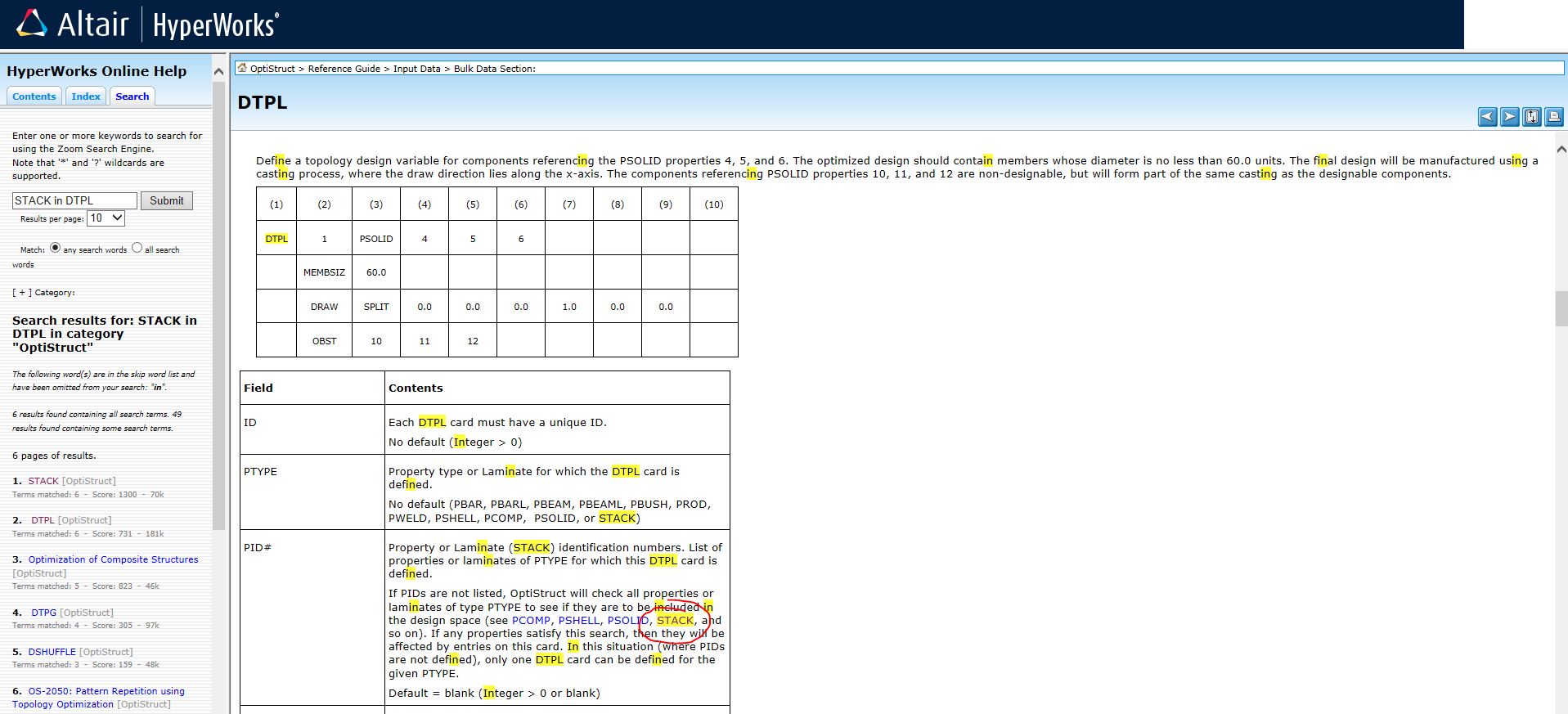This screenshot has width=1568, height=714.
Task: Click the home icon in breadcrumb bar
Action: pyautogui.click(x=241, y=68)
